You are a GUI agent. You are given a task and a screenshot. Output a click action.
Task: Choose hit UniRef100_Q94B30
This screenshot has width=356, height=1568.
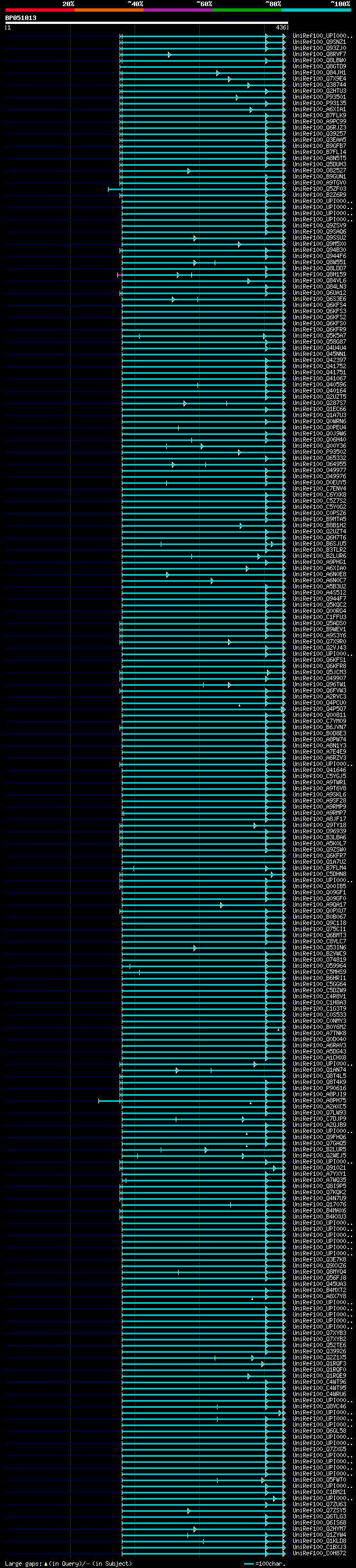319,250
